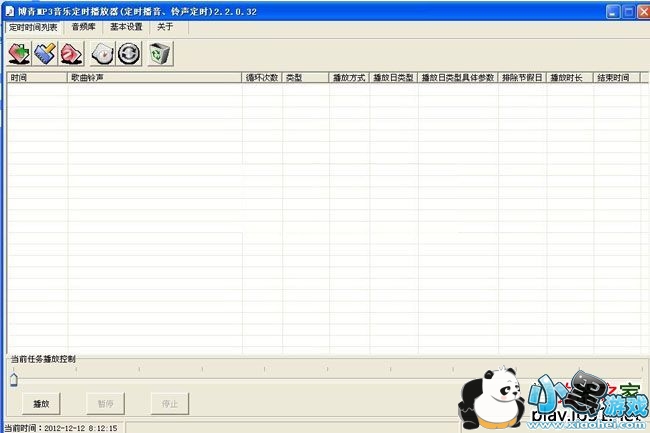Click the 暂停 button
Image resolution: width=650 pixels, height=433 pixels.
click(x=105, y=404)
